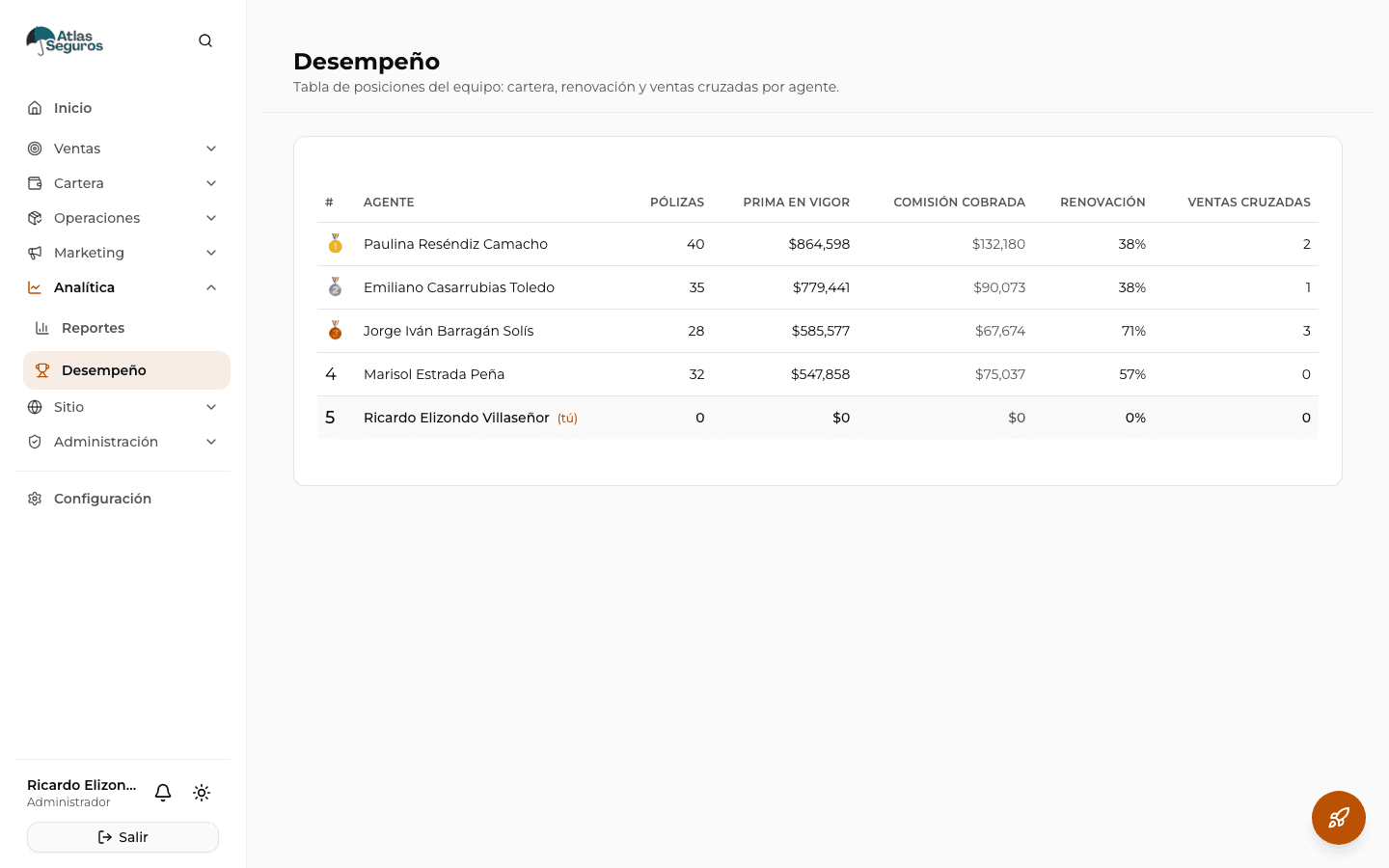The width and height of the screenshot is (1389, 868).
Task: Click the Ventas target icon
Action: coord(35,149)
